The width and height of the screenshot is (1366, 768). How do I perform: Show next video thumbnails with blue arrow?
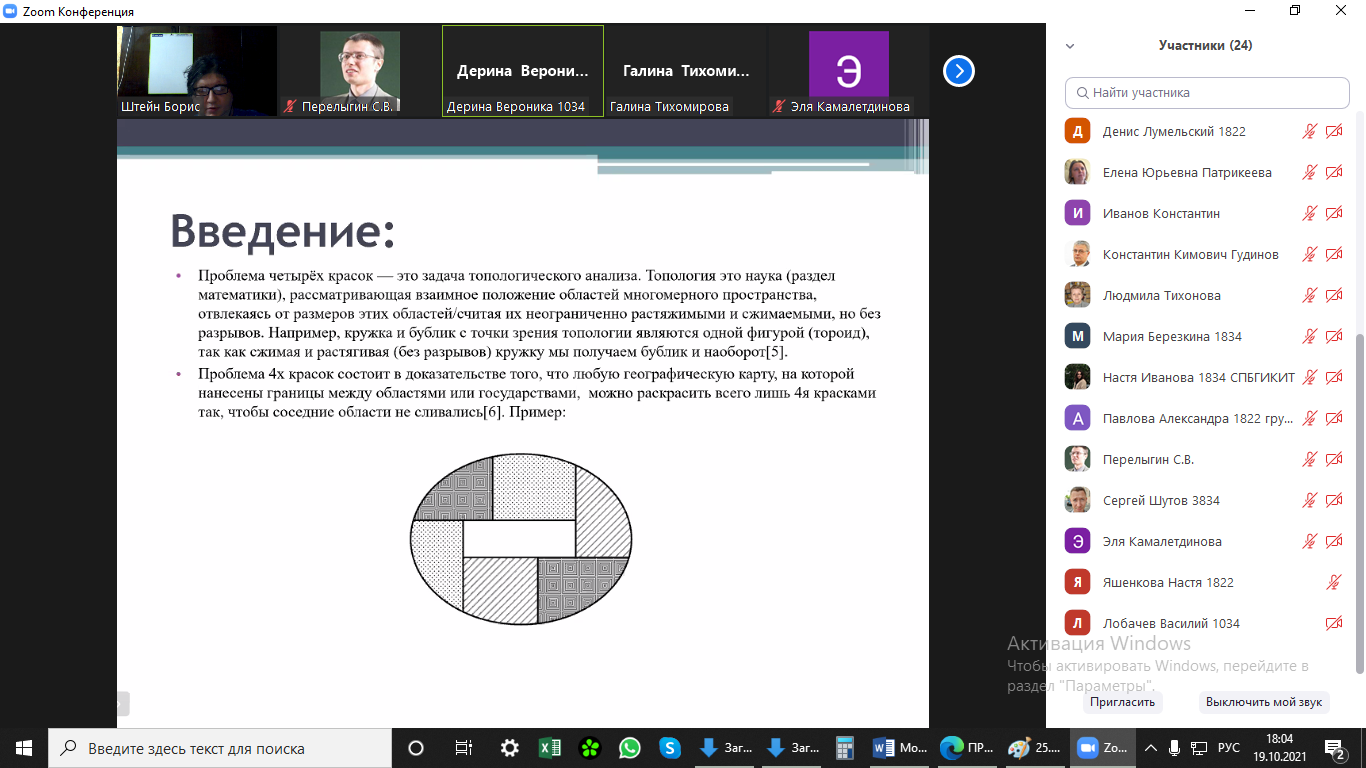[x=959, y=71]
